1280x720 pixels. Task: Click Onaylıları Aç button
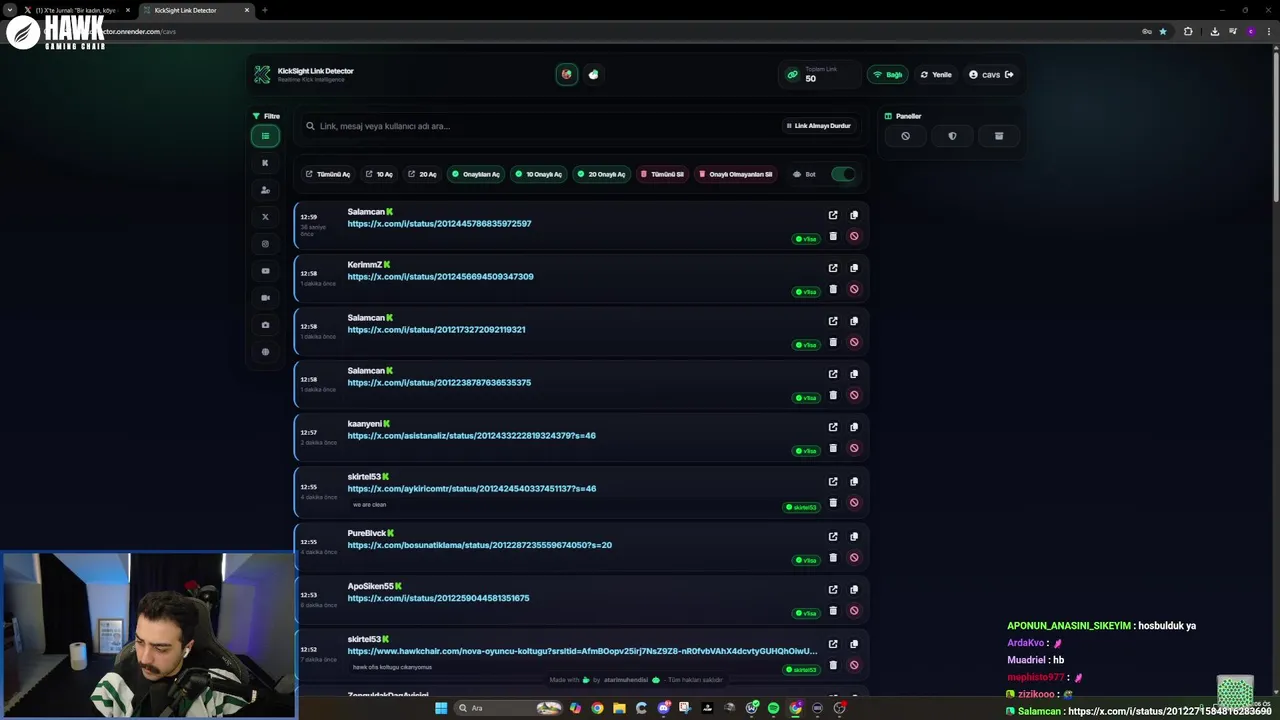click(475, 174)
